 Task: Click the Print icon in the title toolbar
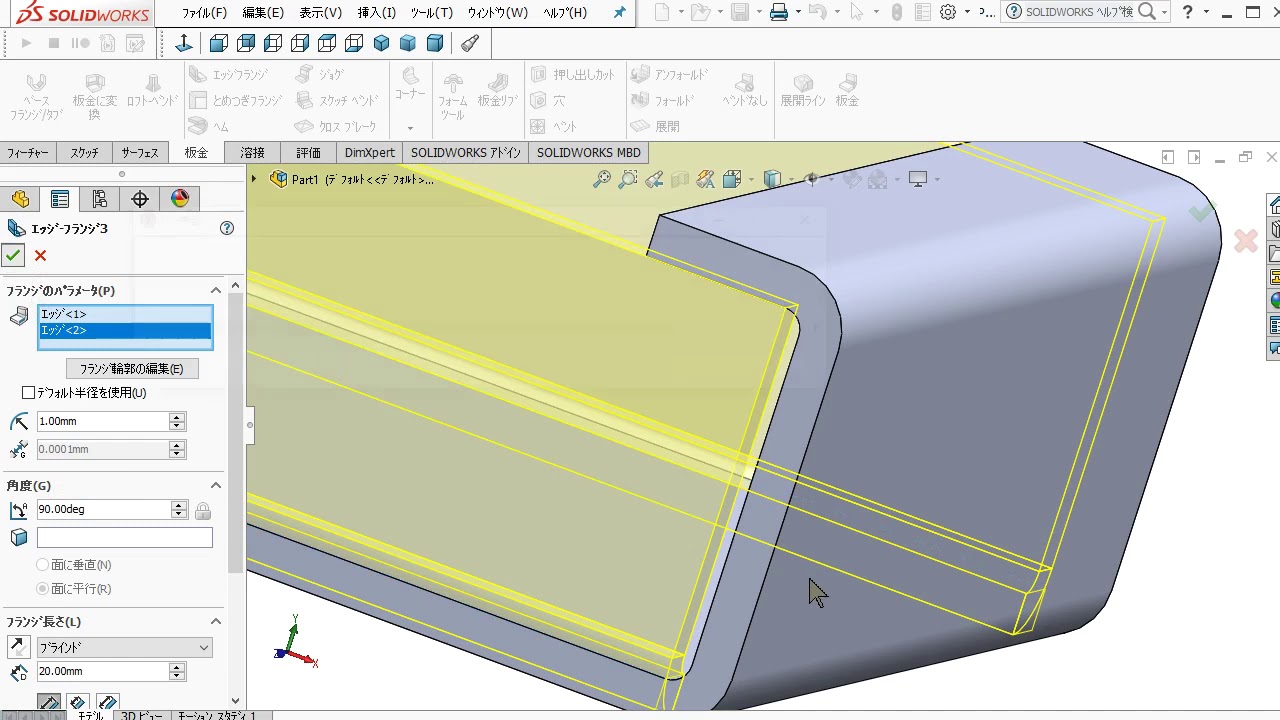coord(779,12)
